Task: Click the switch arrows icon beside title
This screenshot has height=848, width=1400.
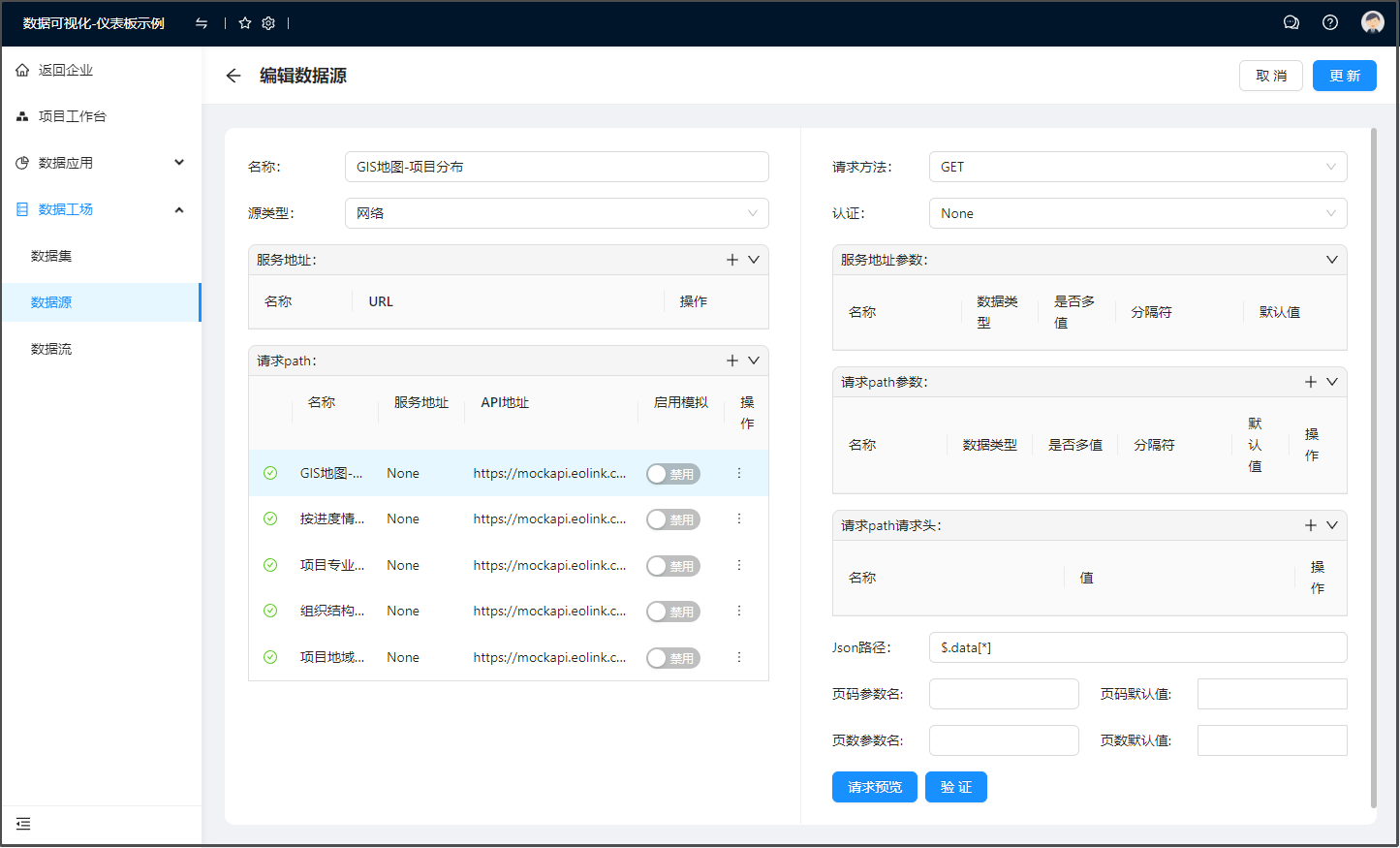Action: (x=202, y=23)
